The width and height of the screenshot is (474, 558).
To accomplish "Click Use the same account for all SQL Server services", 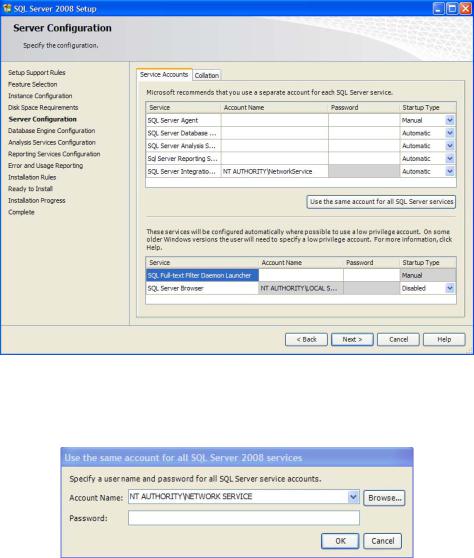I will (x=381, y=202).
